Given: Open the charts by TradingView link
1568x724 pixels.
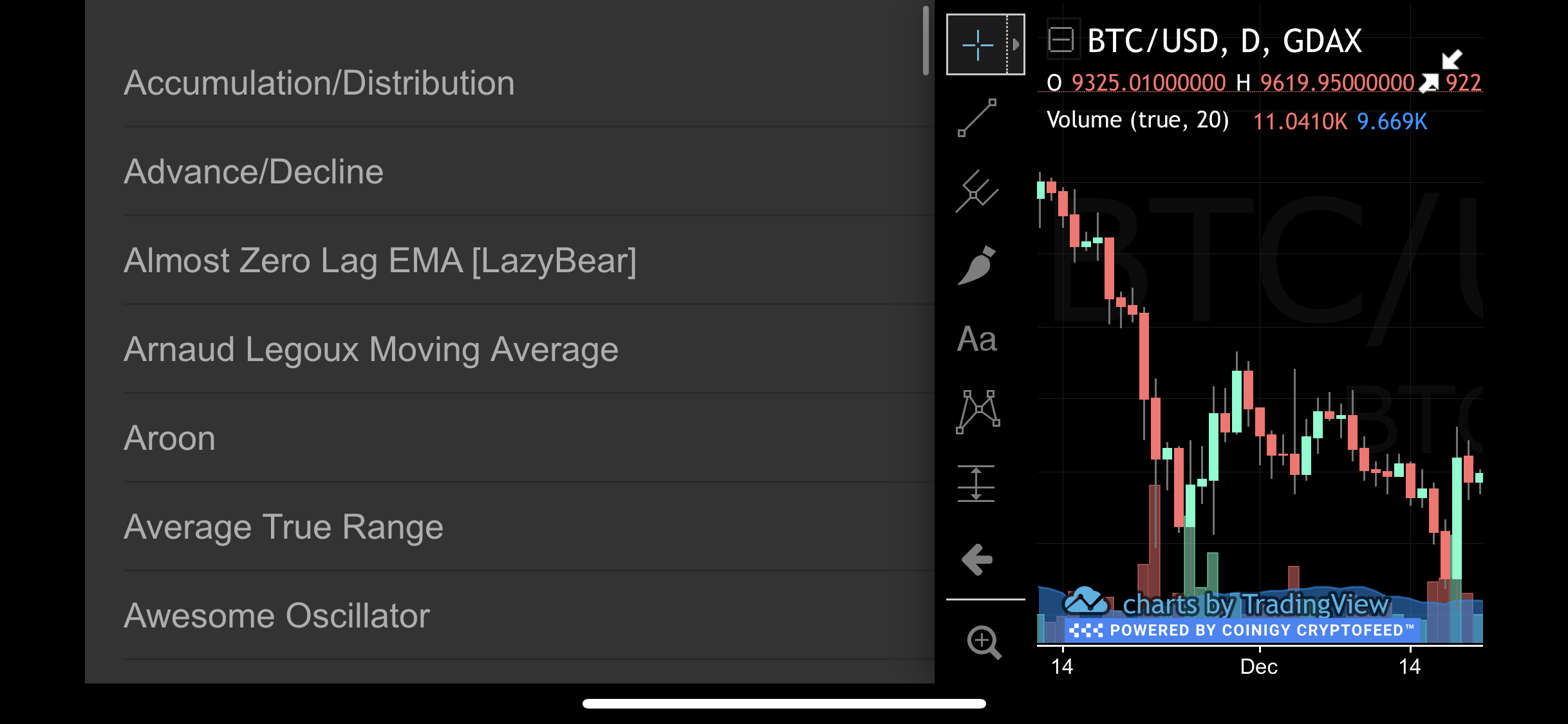Looking at the screenshot, I should (x=1227, y=604).
